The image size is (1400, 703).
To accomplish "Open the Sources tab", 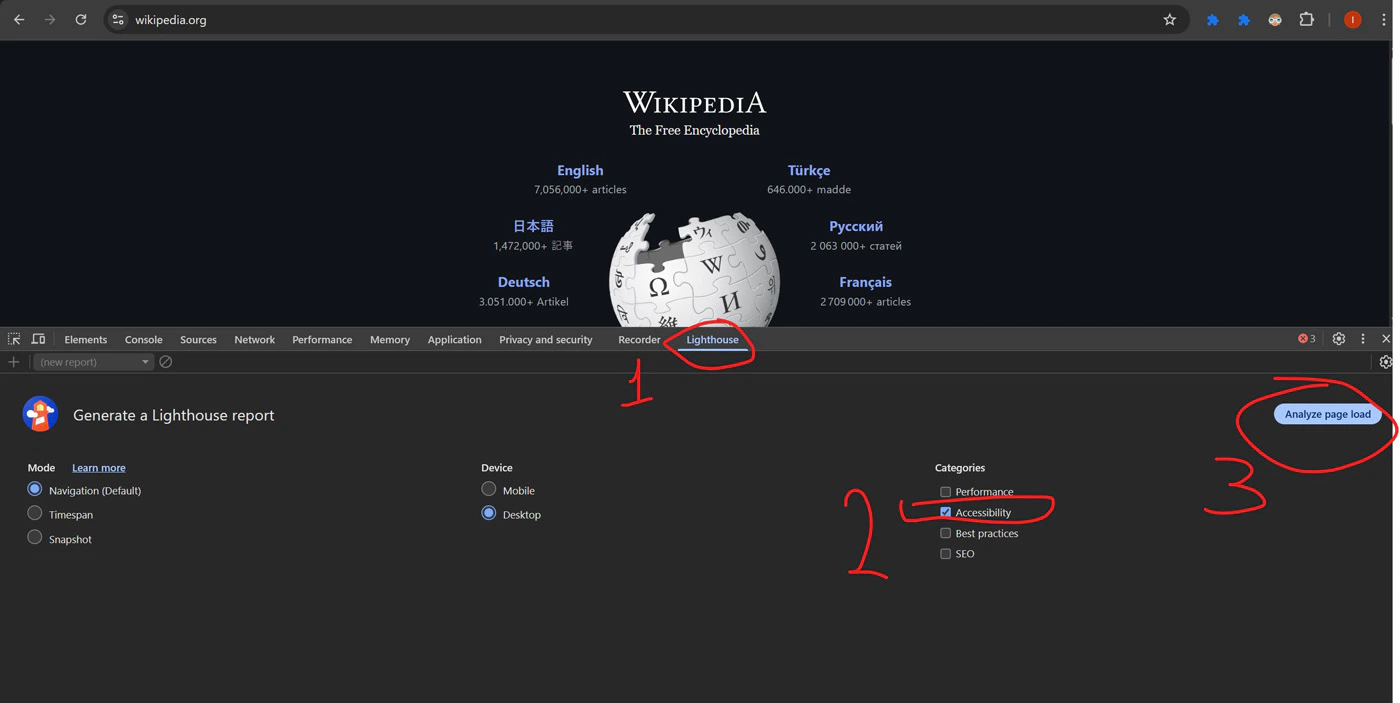I will point(198,340).
